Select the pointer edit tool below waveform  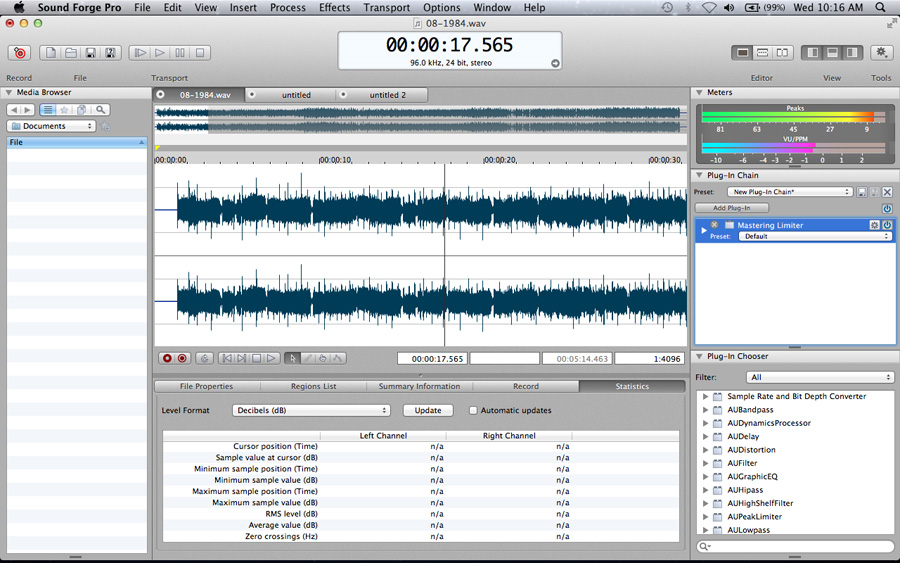point(293,358)
